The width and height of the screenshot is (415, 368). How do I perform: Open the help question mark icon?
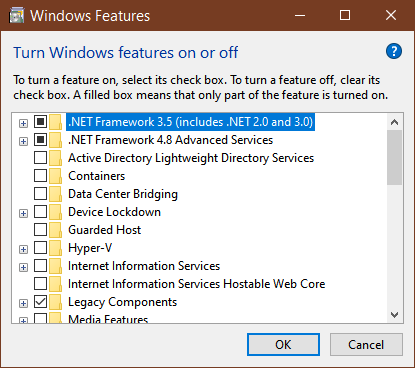tap(394, 51)
